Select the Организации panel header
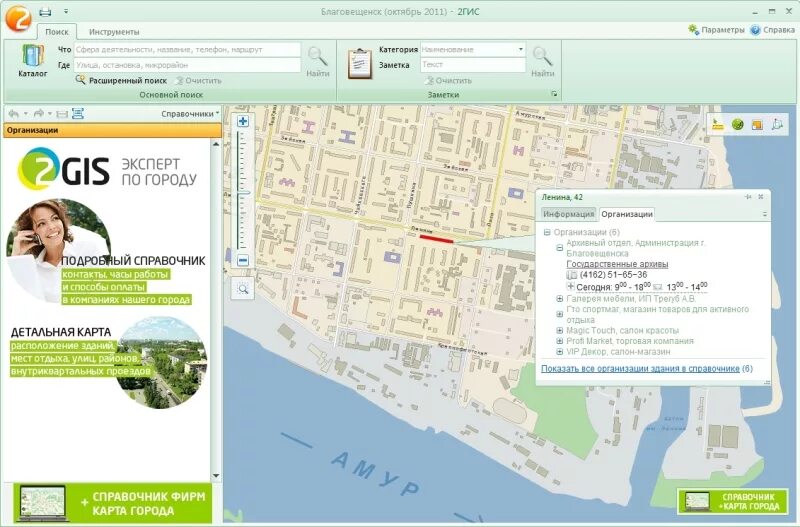Image resolution: width=800 pixels, height=527 pixels. (112, 130)
